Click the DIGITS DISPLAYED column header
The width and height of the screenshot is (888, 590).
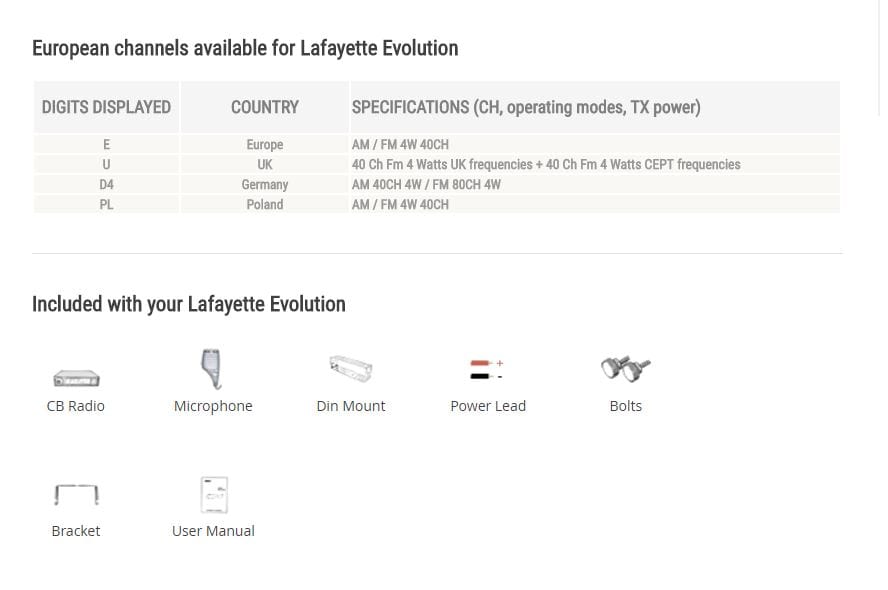pos(106,107)
